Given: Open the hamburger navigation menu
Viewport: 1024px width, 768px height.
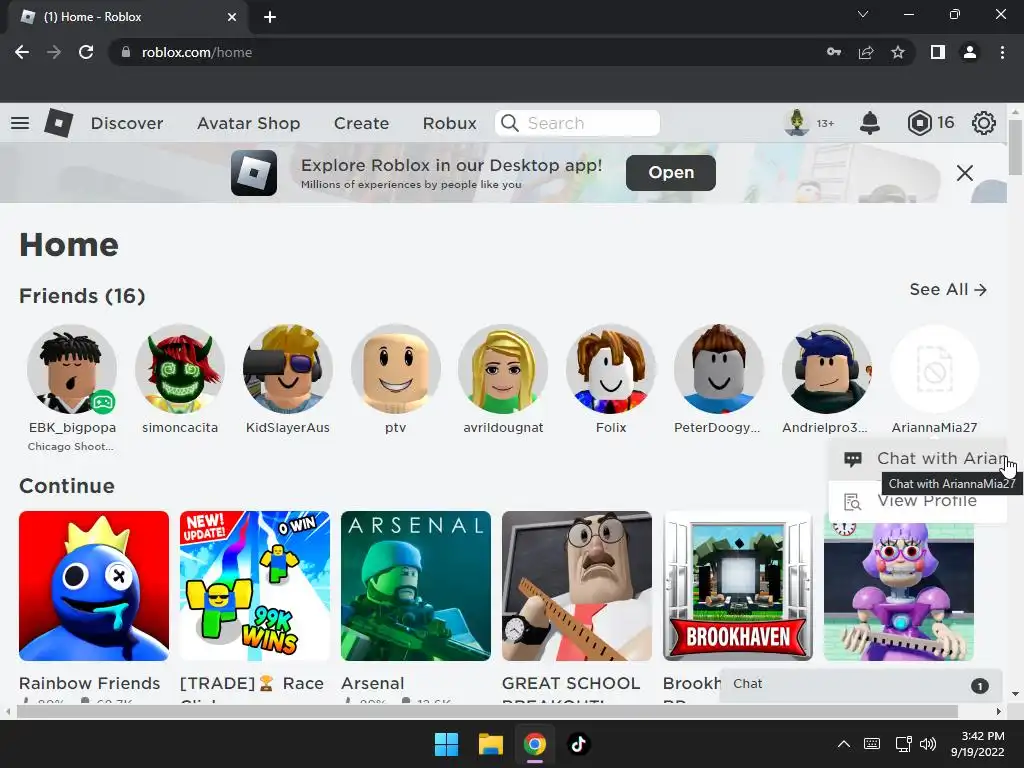Looking at the screenshot, I should (20, 123).
